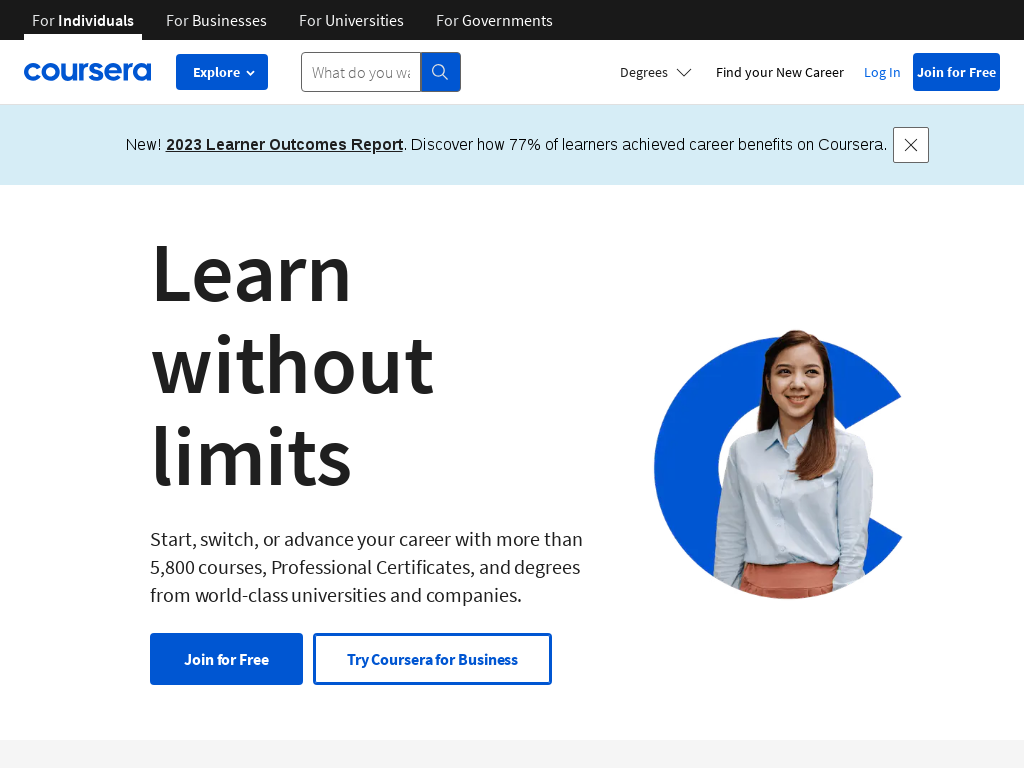Click the magnifying glass search button
Screen dimensions: 1024x768
(x=440, y=72)
